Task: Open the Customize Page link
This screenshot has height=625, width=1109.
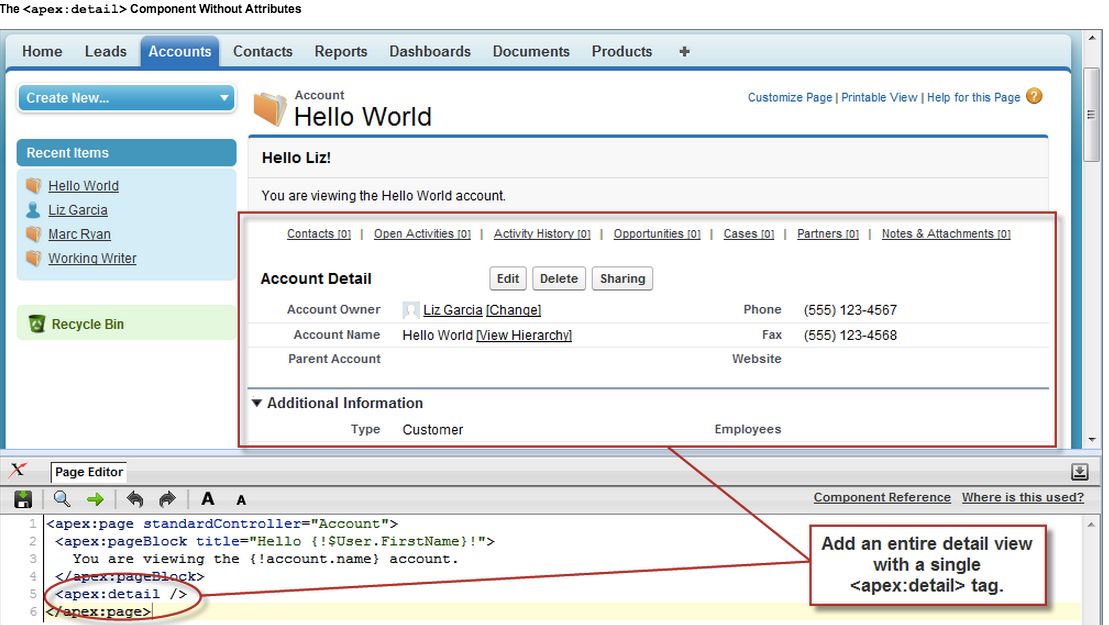Action: (x=790, y=98)
